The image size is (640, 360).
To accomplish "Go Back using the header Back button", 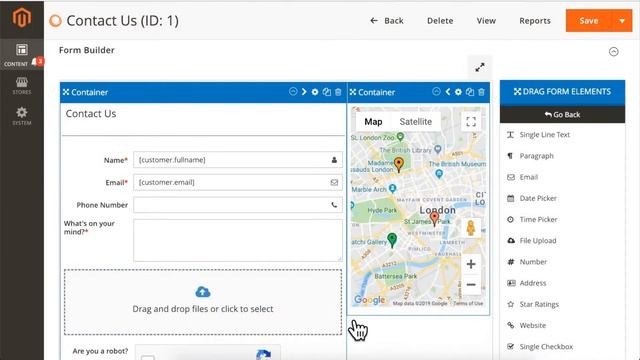I will pos(387,21).
